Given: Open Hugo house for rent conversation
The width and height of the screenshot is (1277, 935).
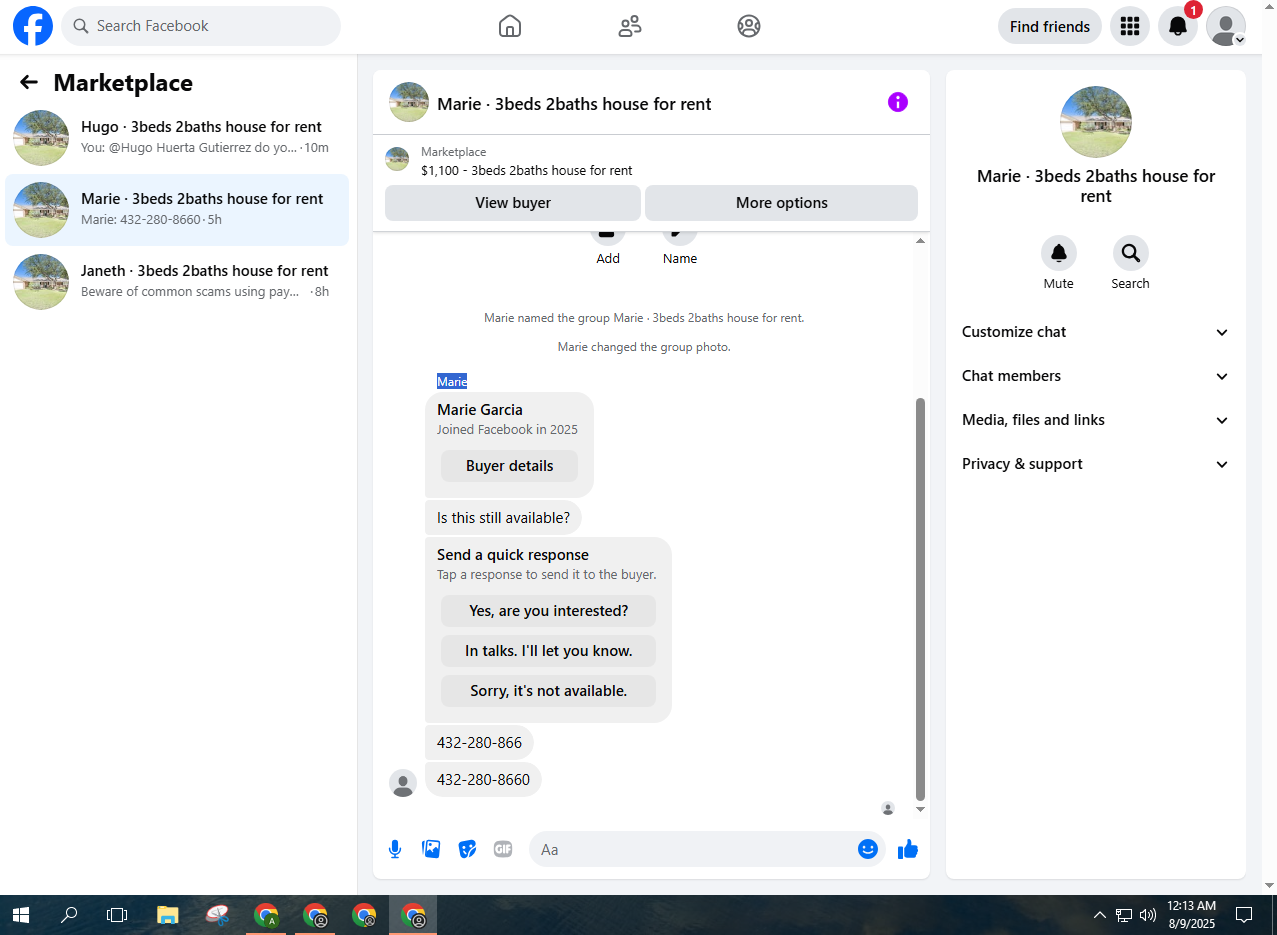Looking at the screenshot, I should tap(177, 138).
